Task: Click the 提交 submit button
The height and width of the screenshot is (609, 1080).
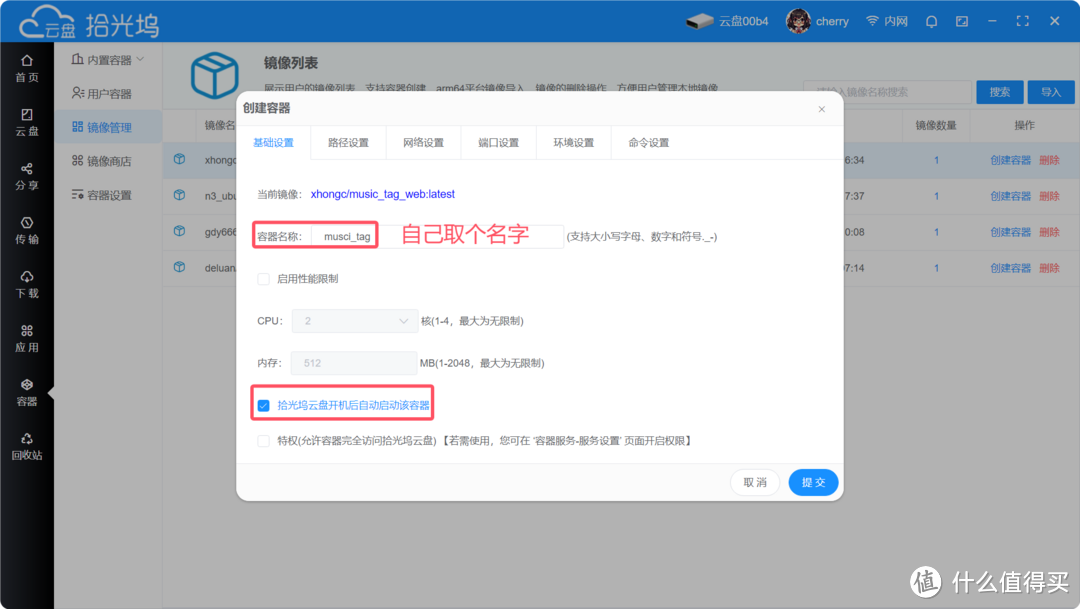Action: coord(813,482)
